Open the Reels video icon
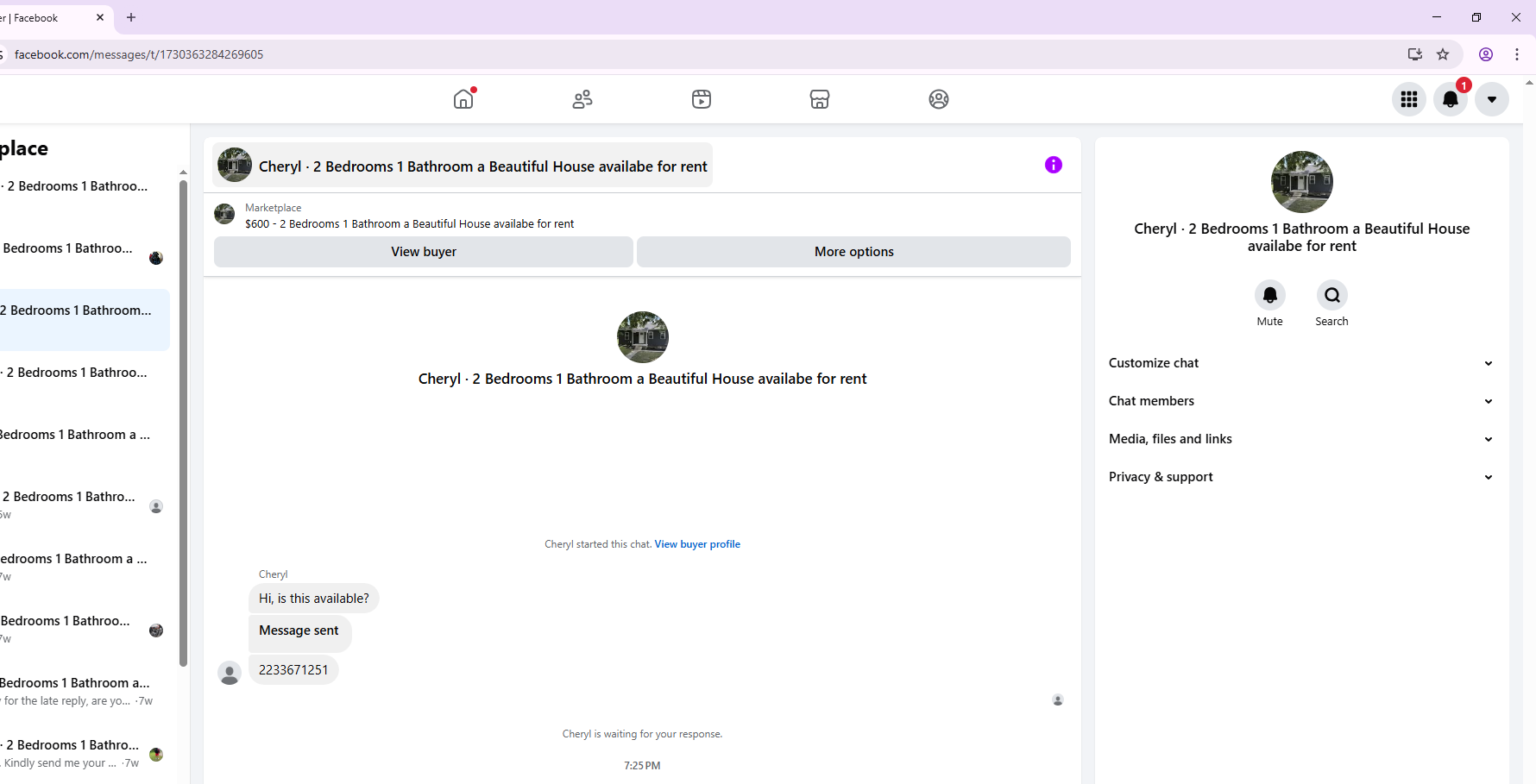 702,99
